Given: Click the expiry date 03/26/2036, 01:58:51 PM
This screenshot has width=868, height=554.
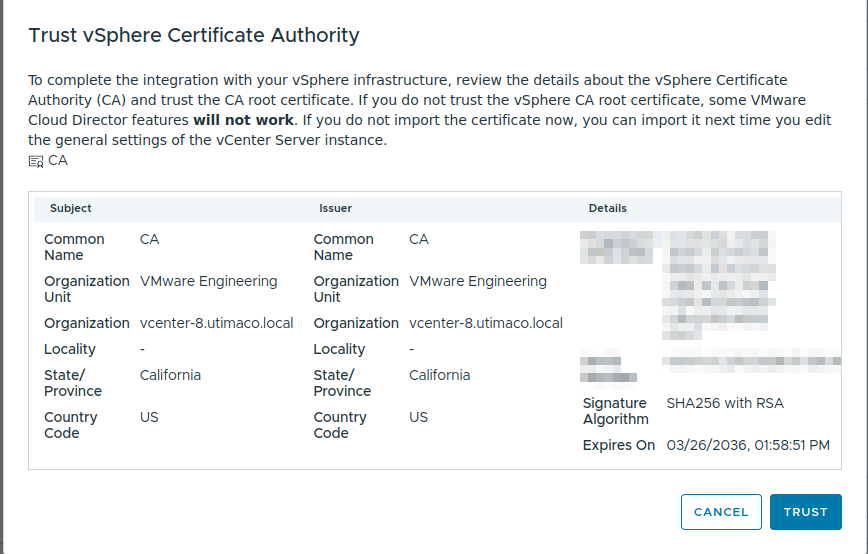Looking at the screenshot, I should (x=748, y=446).
